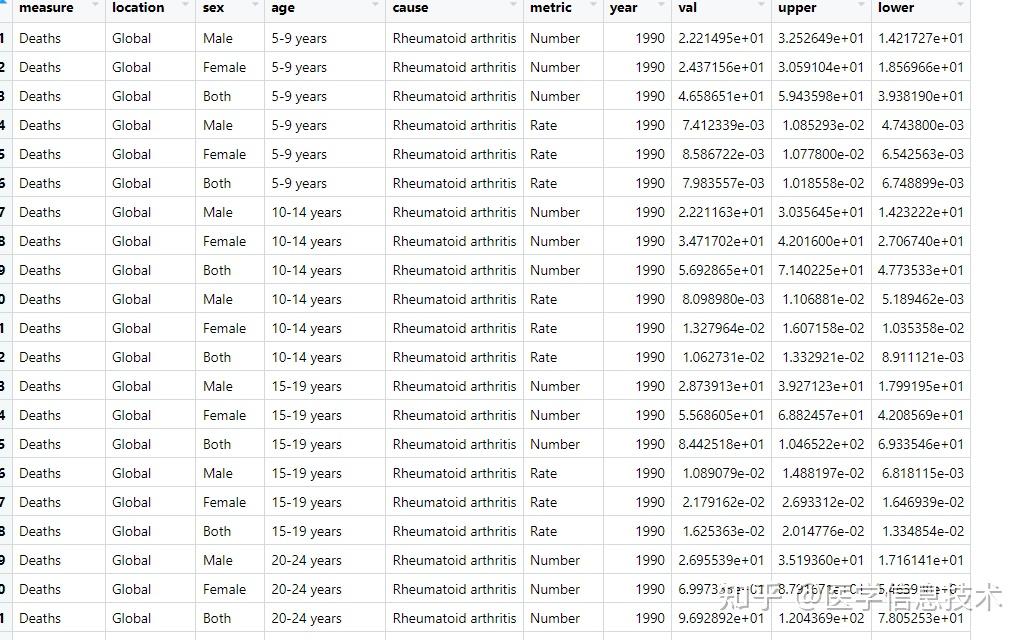Click the cause column header label
1029x640 pixels.
click(x=410, y=7)
